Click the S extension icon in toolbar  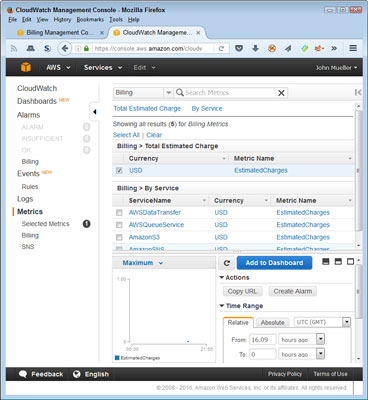tap(47, 49)
